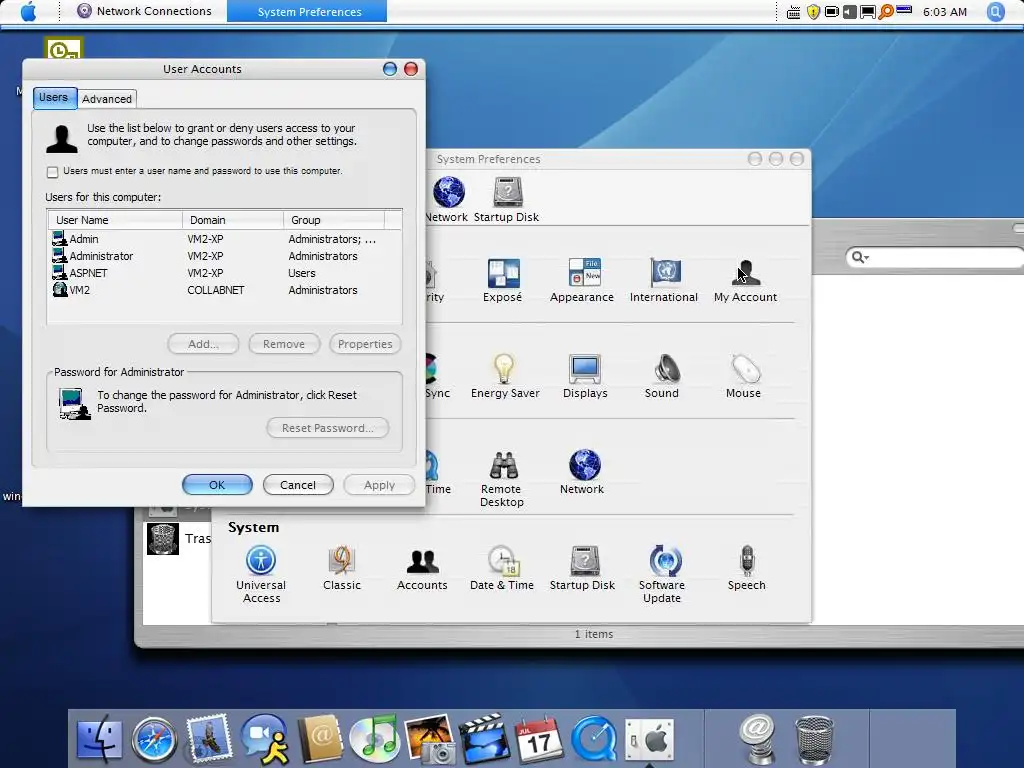Click the clock showing 6:03 AM
Screen dimensions: 1024x768
coord(944,12)
